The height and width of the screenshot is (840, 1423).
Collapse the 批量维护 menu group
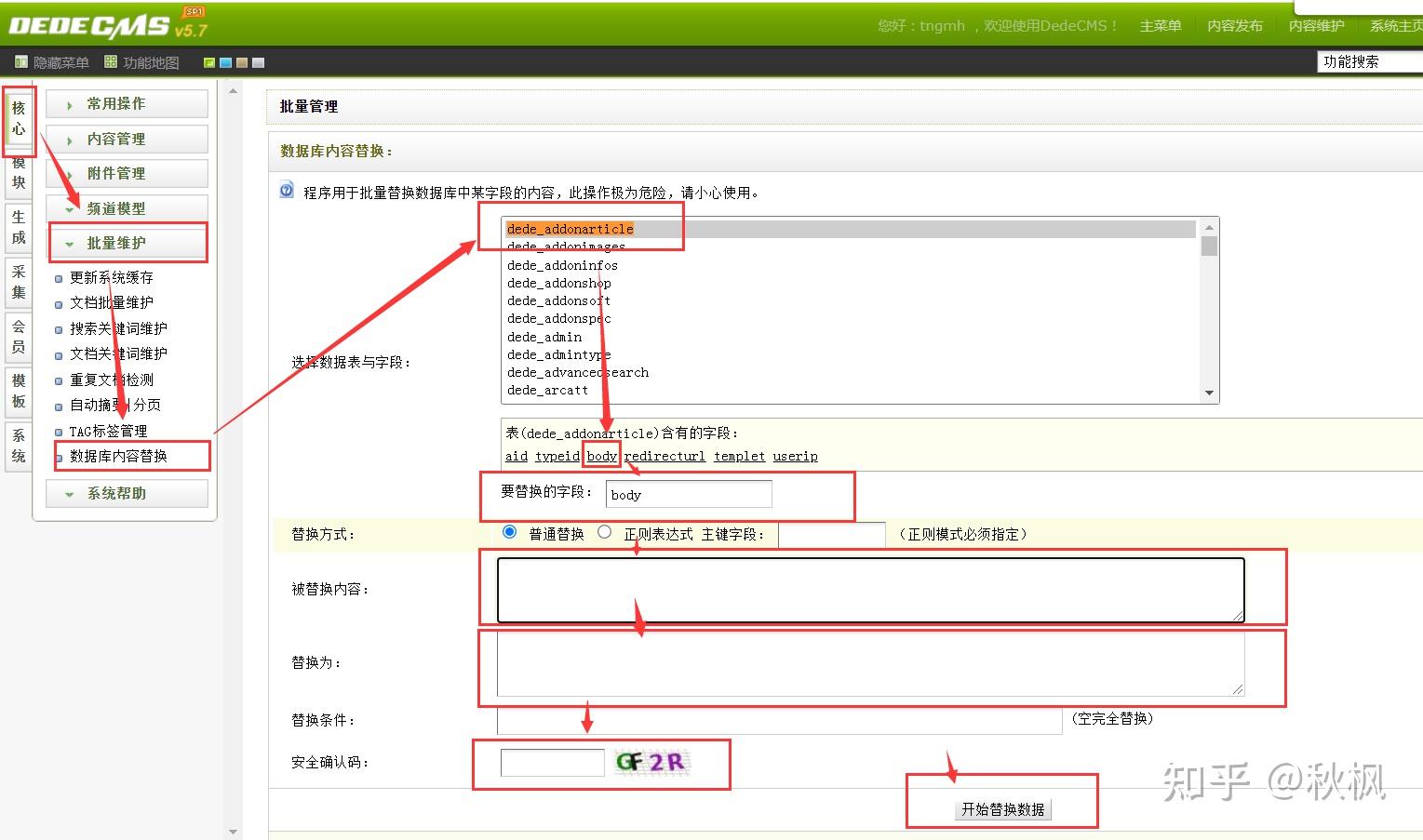pyautogui.click(x=127, y=243)
